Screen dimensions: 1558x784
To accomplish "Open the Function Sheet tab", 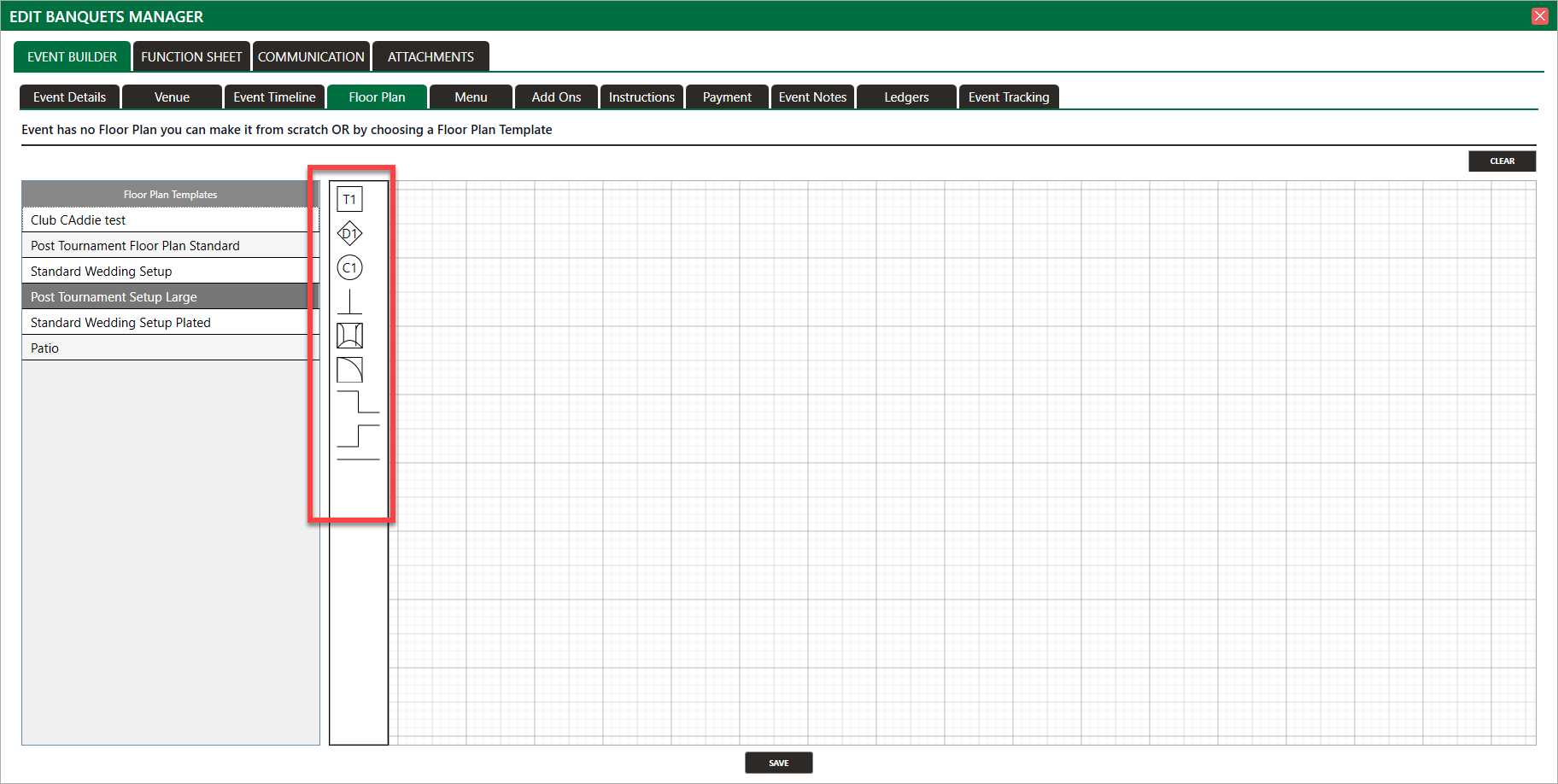I will [191, 57].
